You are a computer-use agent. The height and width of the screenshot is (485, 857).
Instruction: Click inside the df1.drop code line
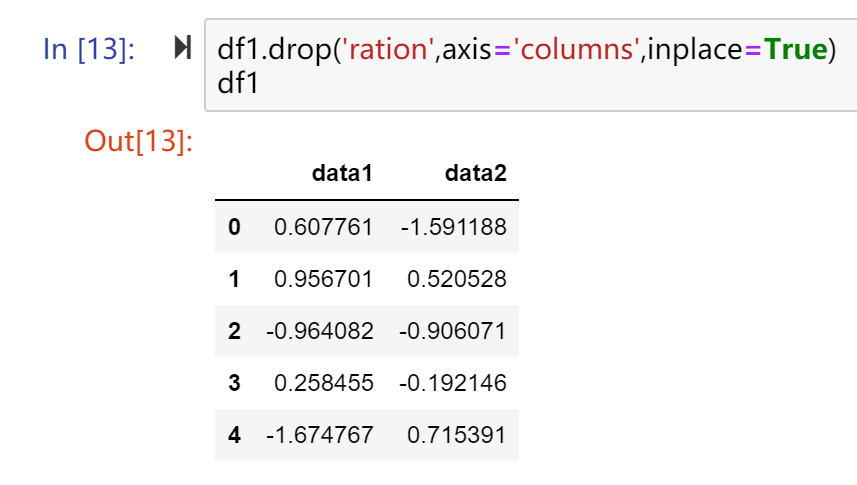(x=526, y=49)
